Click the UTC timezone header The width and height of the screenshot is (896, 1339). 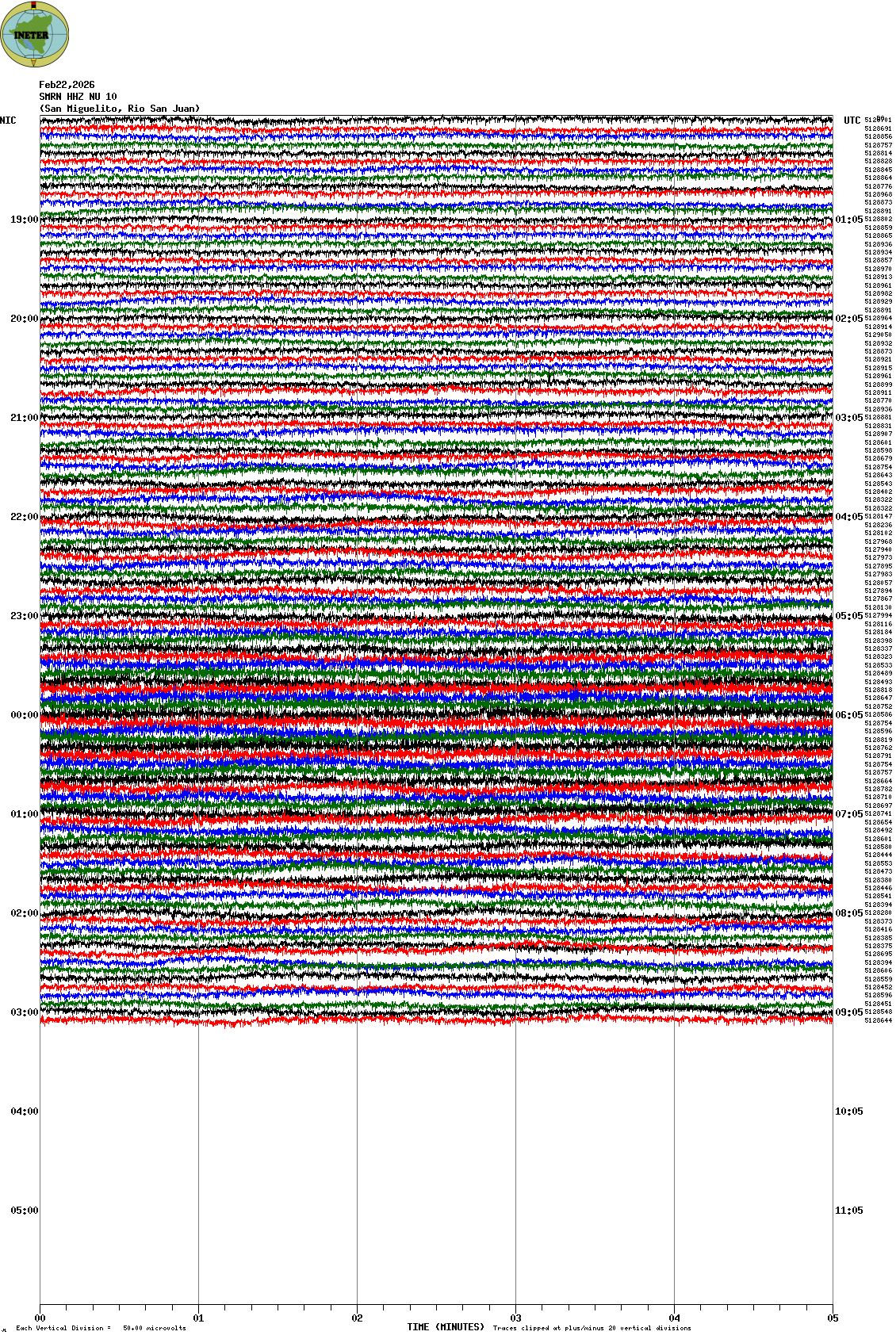coord(852,121)
